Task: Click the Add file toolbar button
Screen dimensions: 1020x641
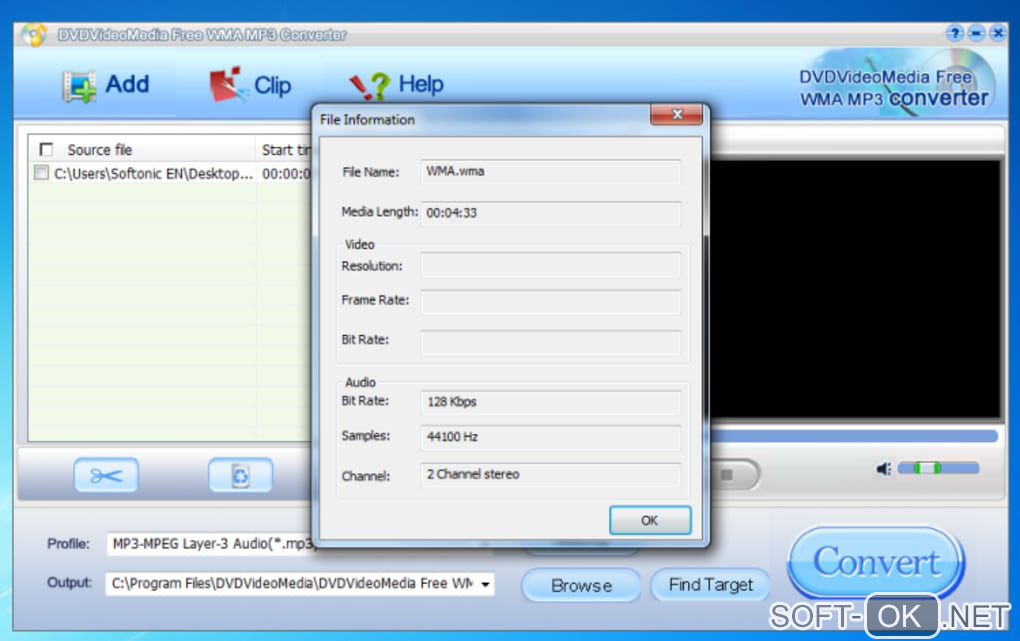Action: pyautogui.click(x=106, y=85)
